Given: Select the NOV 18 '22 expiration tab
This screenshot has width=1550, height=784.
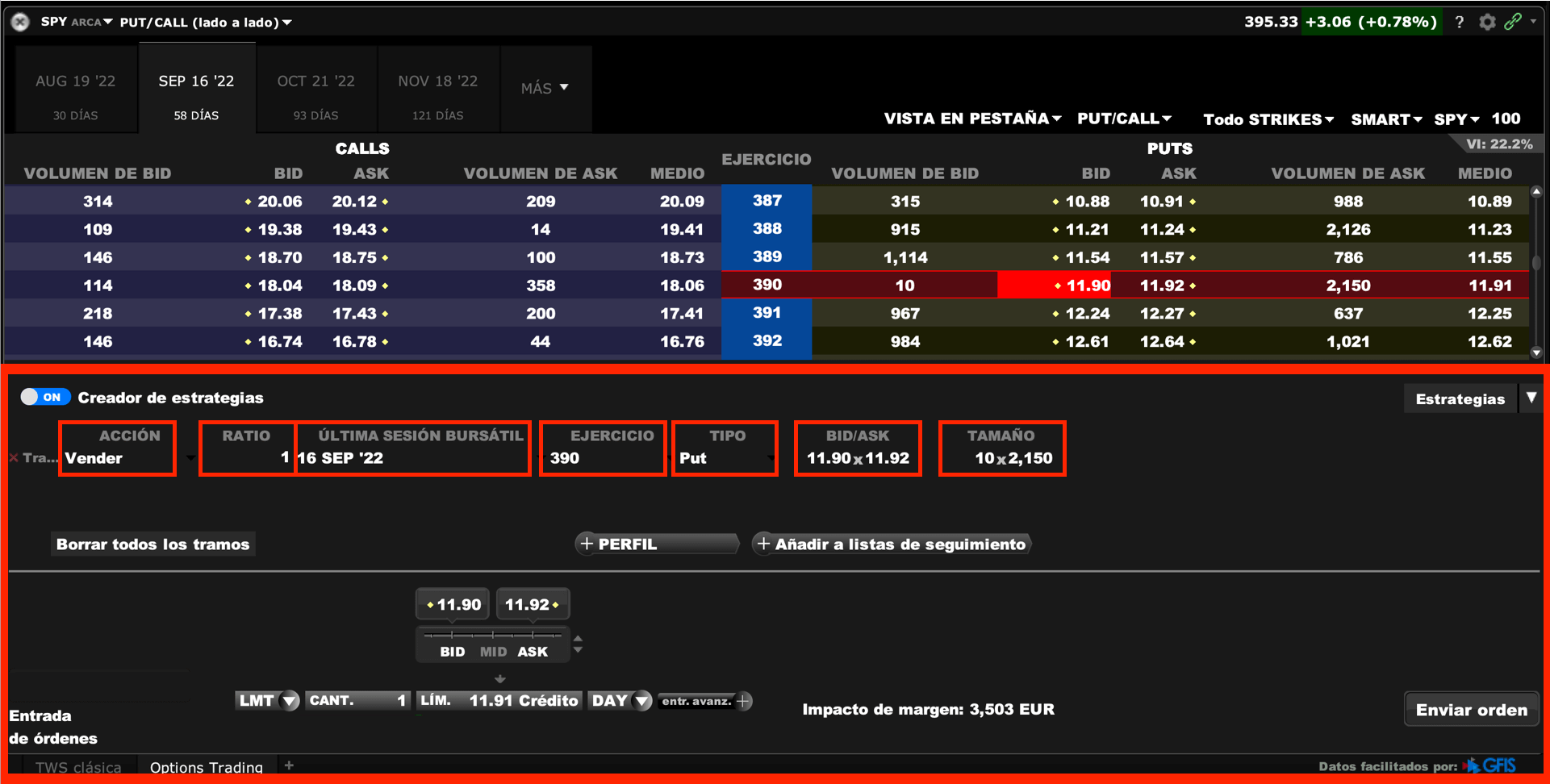Looking at the screenshot, I should click(x=438, y=89).
